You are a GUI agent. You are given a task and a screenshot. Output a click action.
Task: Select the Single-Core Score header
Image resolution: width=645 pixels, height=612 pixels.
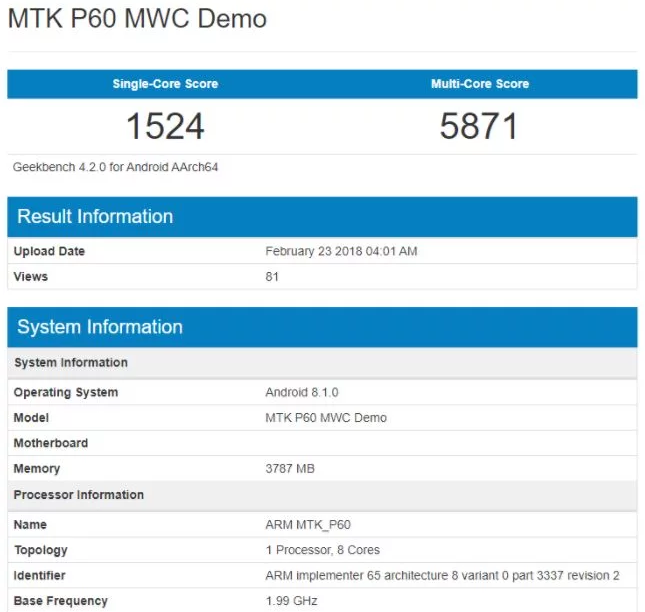pyautogui.click(x=165, y=84)
